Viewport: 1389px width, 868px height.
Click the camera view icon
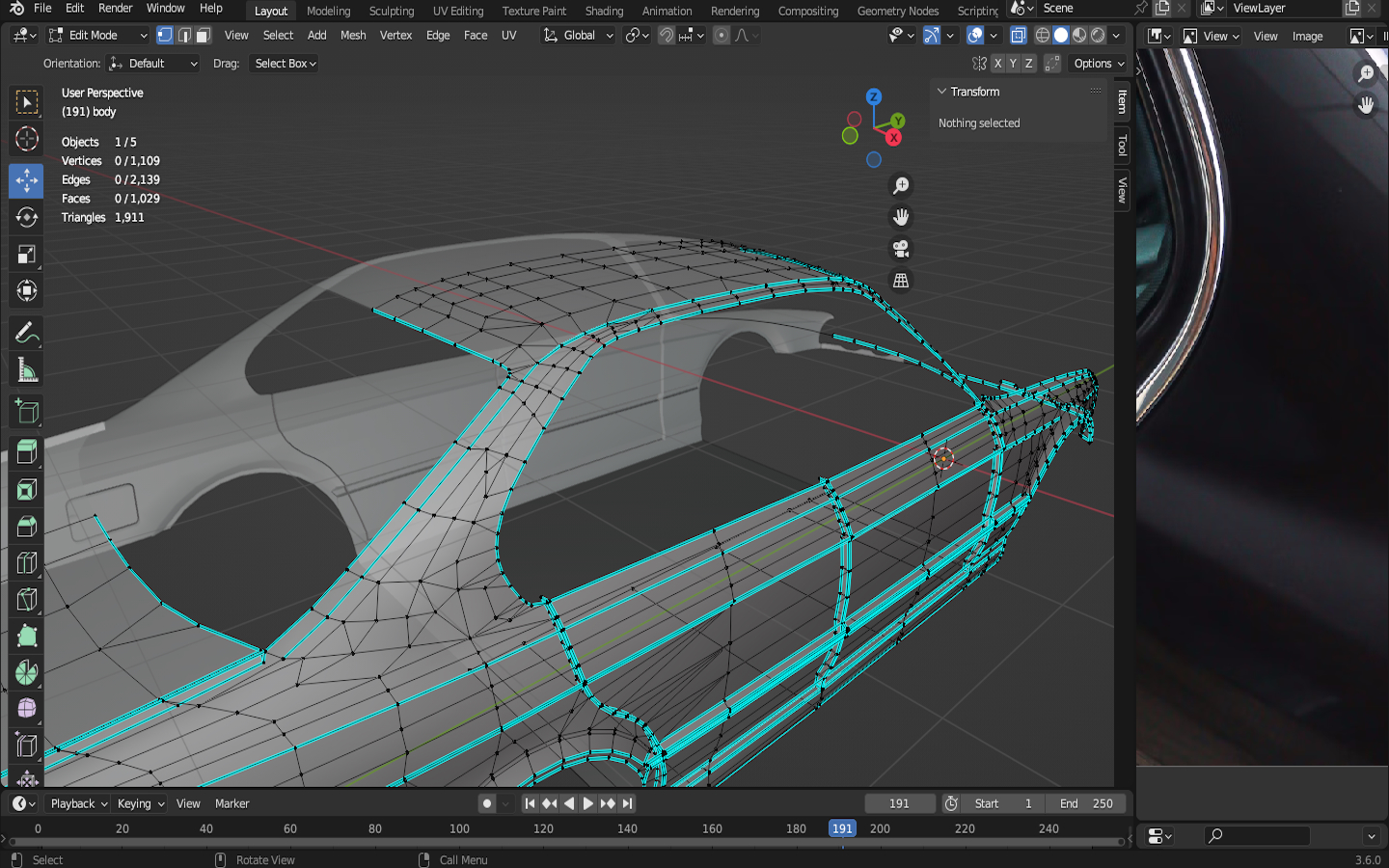click(901, 249)
